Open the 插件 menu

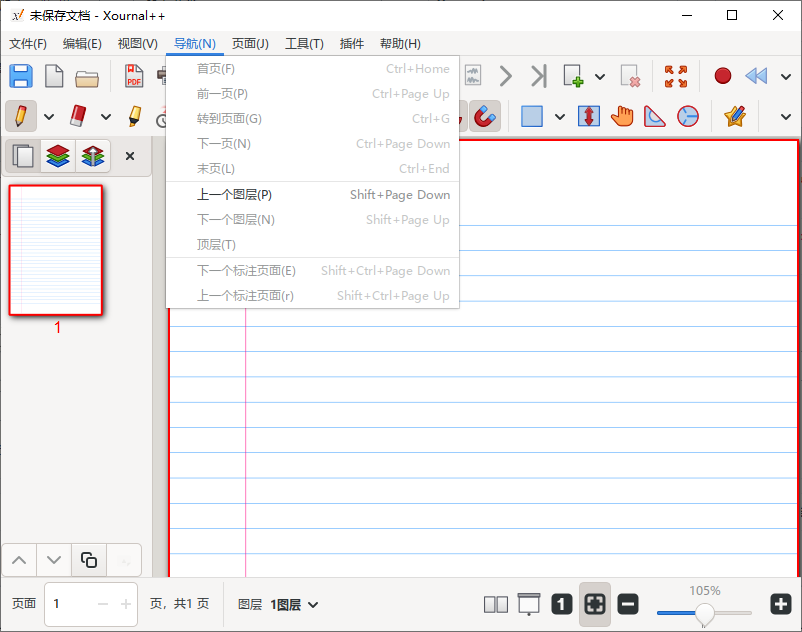(x=352, y=44)
